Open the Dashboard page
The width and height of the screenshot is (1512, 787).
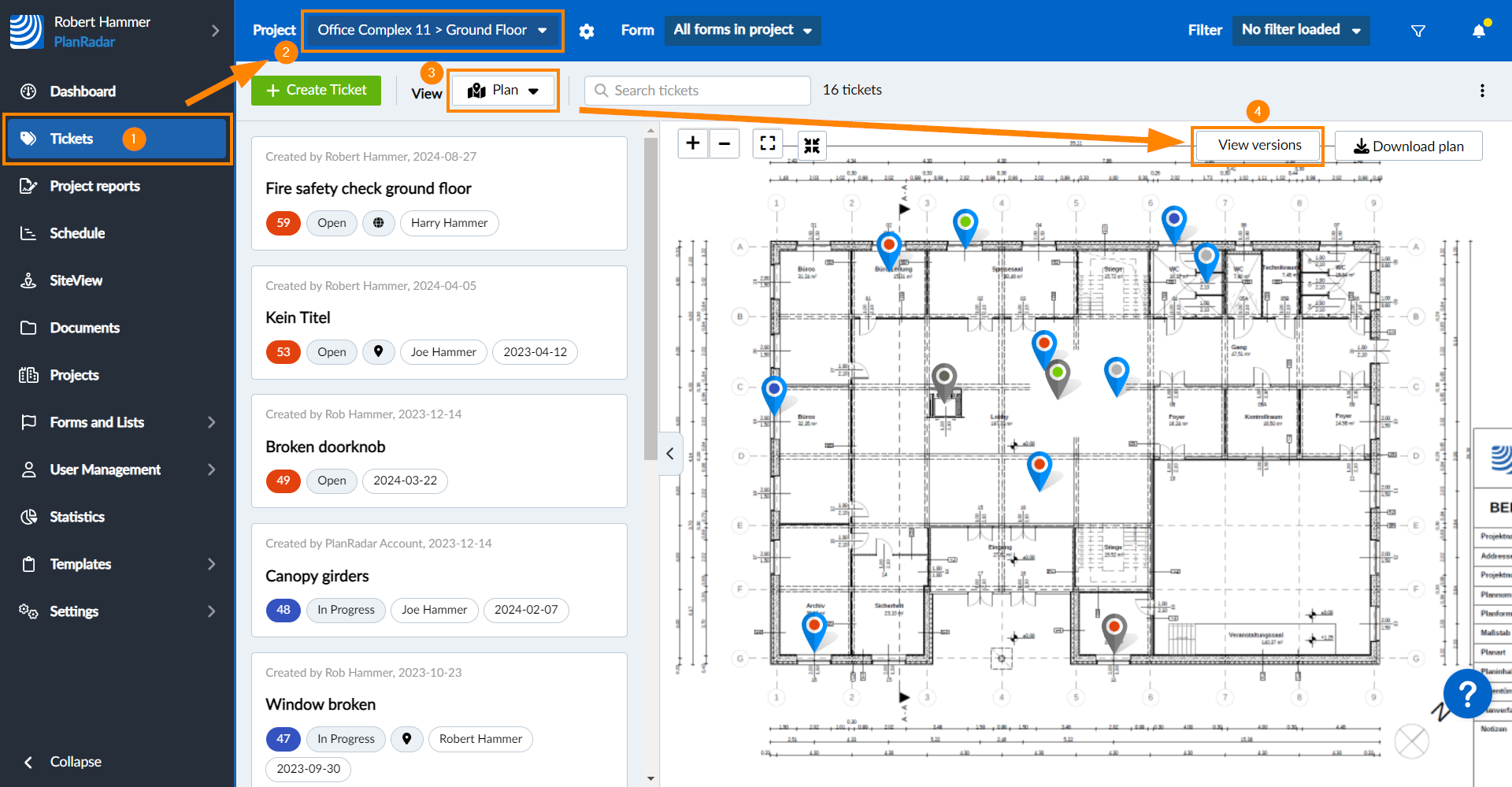(83, 91)
